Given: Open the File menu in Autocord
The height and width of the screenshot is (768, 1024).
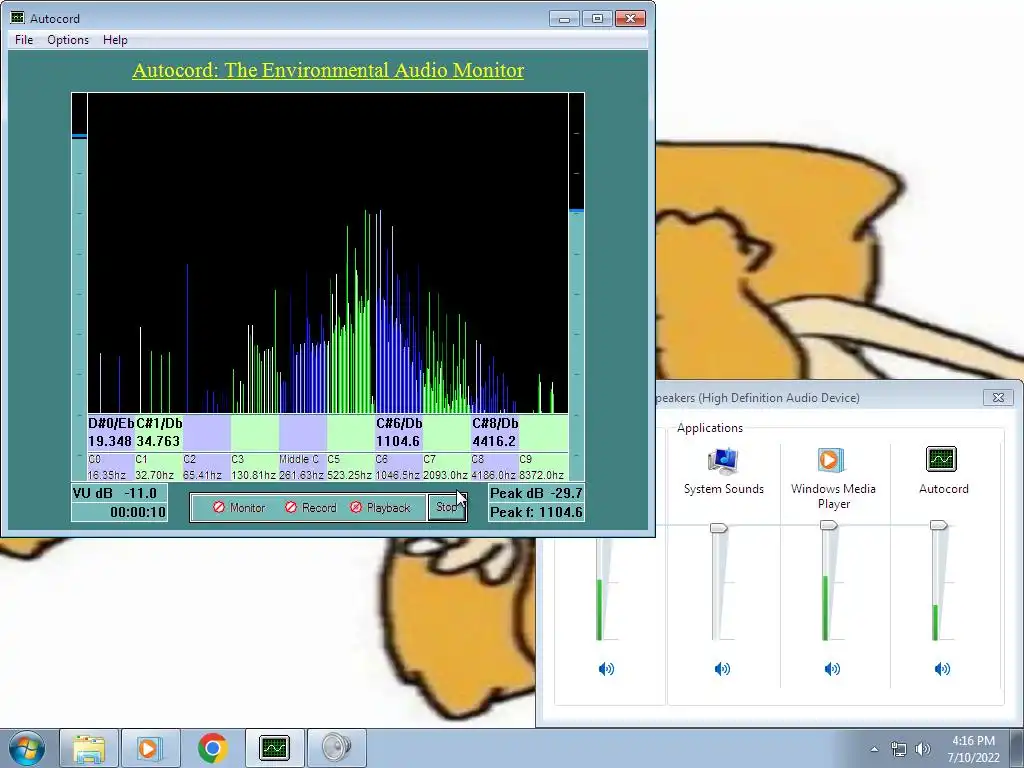Looking at the screenshot, I should click(24, 40).
